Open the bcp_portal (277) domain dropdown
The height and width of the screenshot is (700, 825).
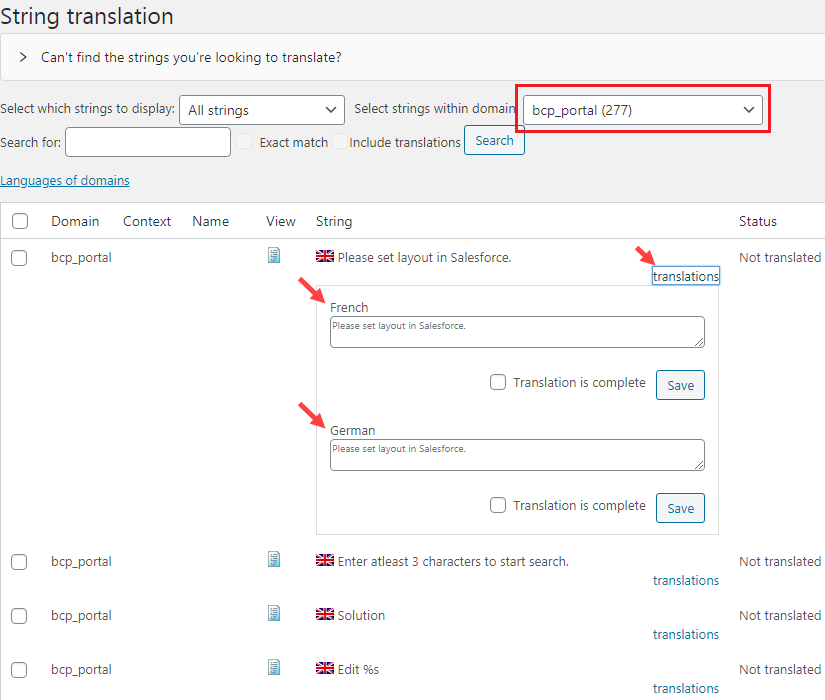click(642, 110)
